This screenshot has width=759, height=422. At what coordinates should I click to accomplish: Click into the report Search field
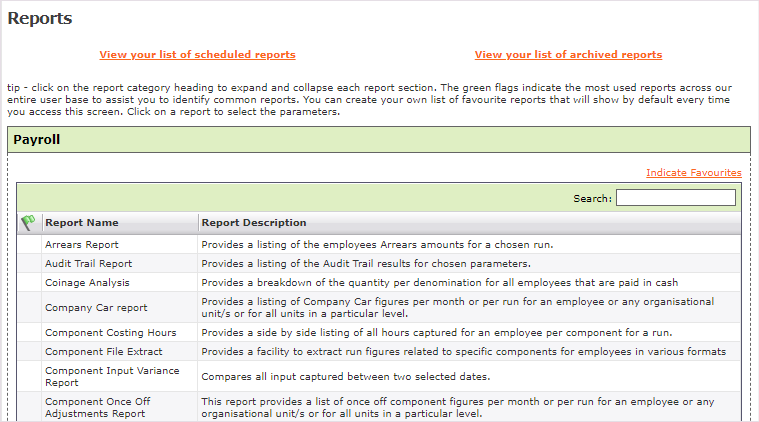[675, 198]
